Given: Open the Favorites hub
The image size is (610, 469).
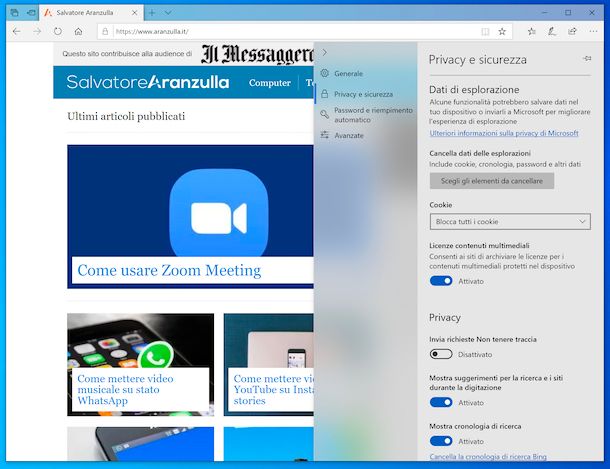Looking at the screenshot, I should (531, 32).
